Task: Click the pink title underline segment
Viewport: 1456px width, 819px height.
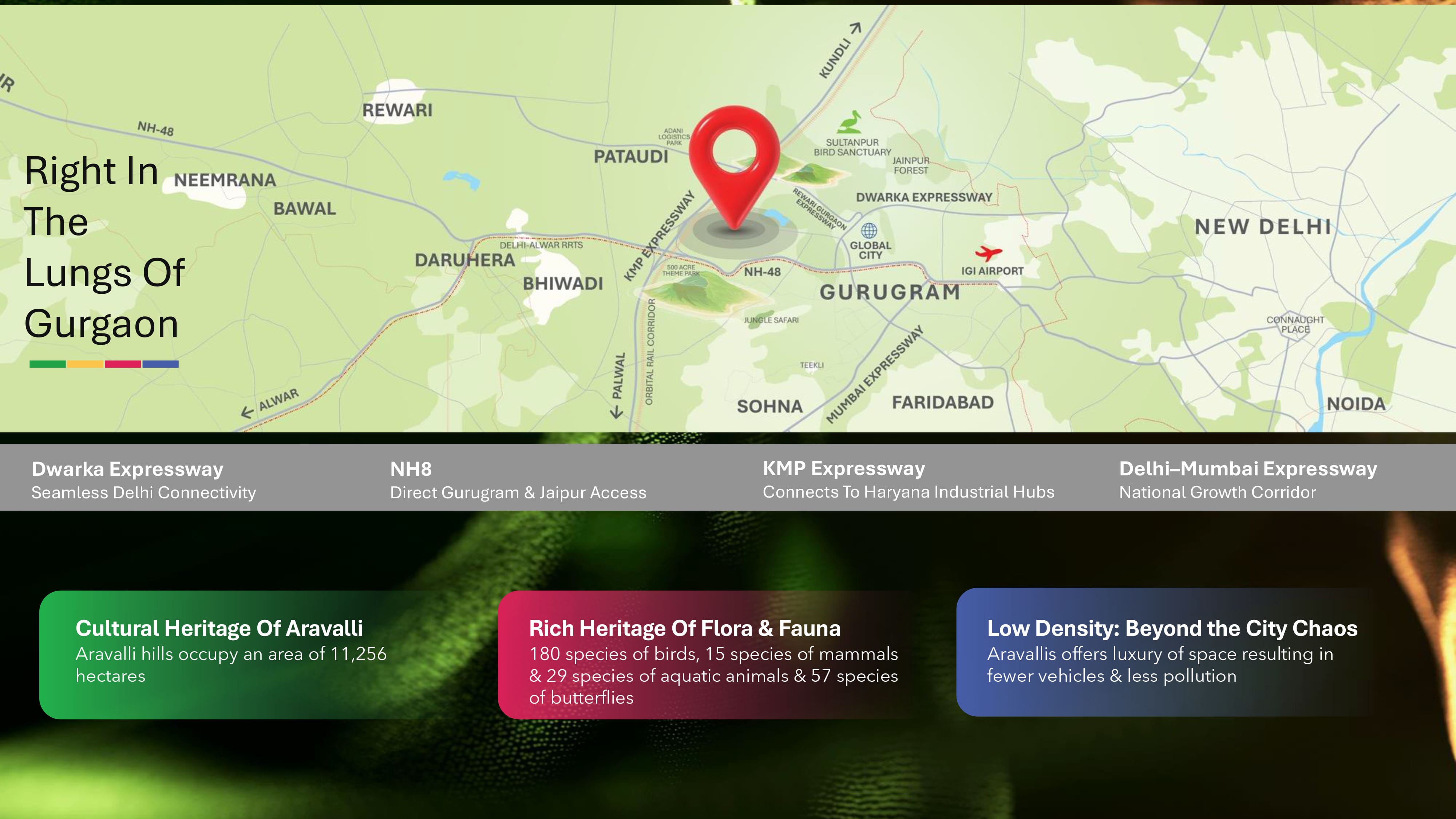Action: pyautogui.click(x=123, y=365)
